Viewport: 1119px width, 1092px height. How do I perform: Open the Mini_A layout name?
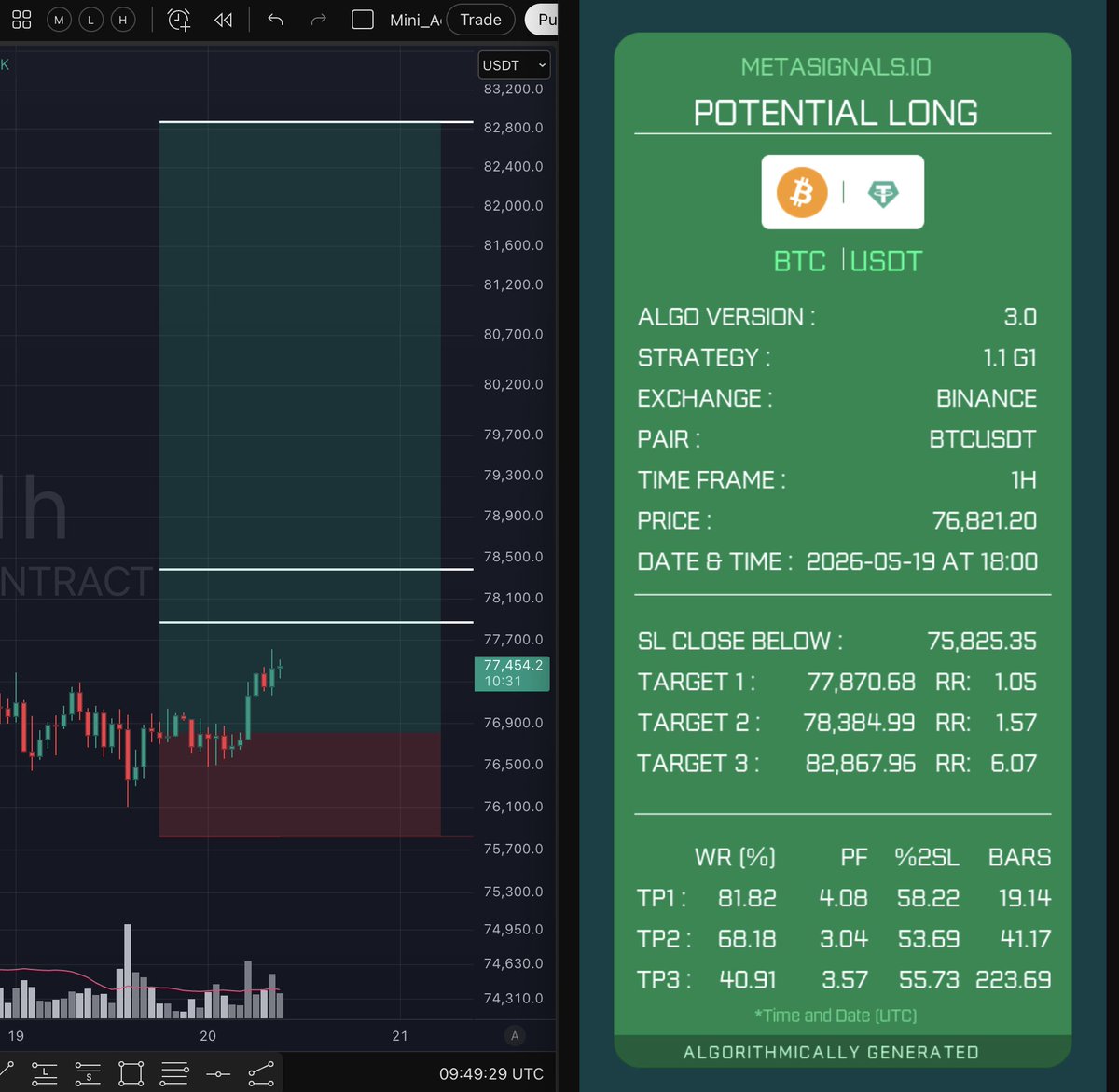click(415, 20)
